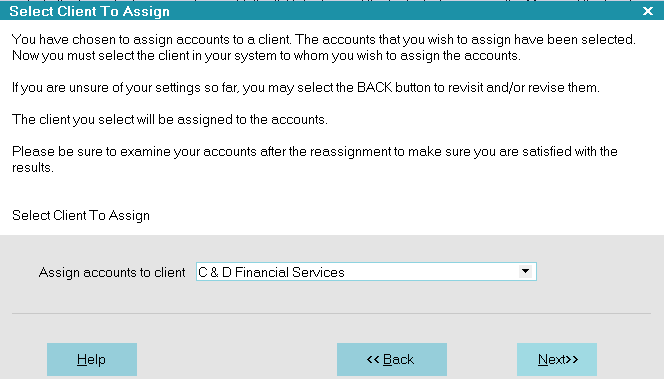Screen dimensions: 664x379
Task: Click empty gray area between Back and Next
Action: click(x=482, y=359)
